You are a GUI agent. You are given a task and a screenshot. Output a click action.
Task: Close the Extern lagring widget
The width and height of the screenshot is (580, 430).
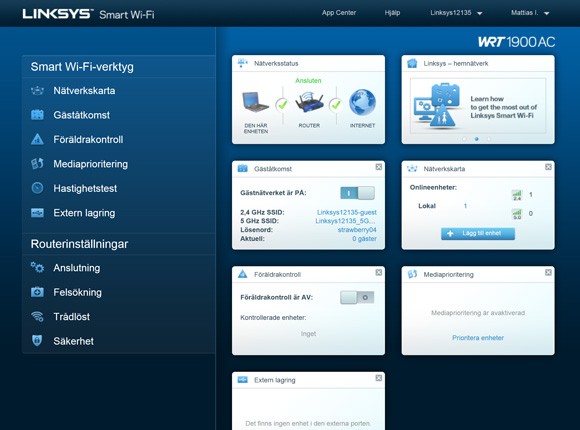(379, 378)
